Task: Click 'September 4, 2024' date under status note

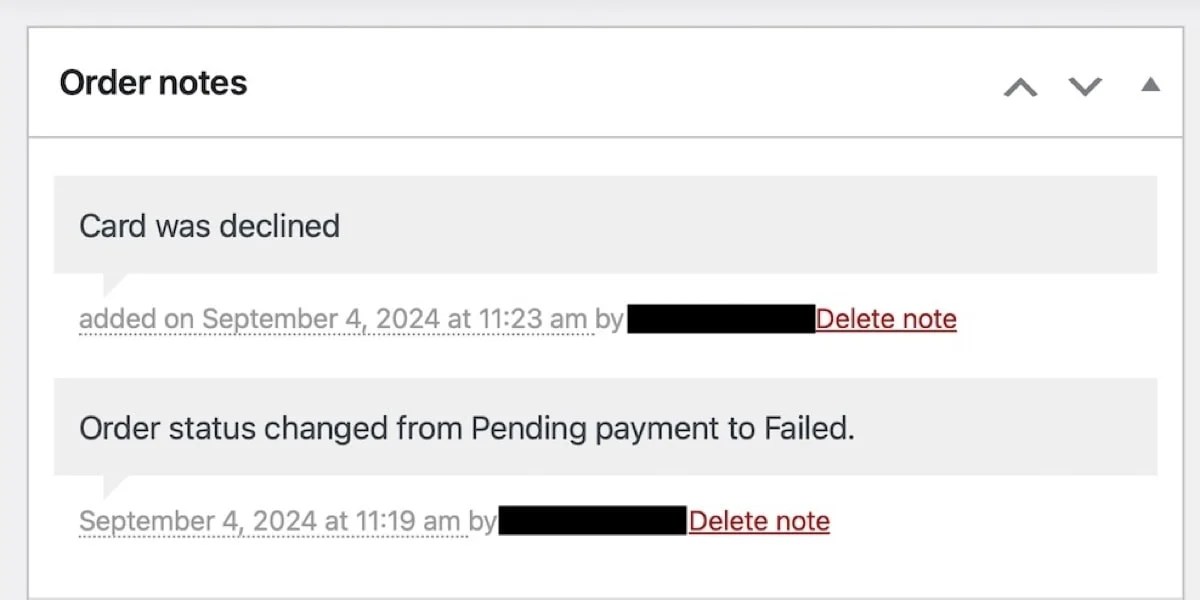Action: (197, 521)
